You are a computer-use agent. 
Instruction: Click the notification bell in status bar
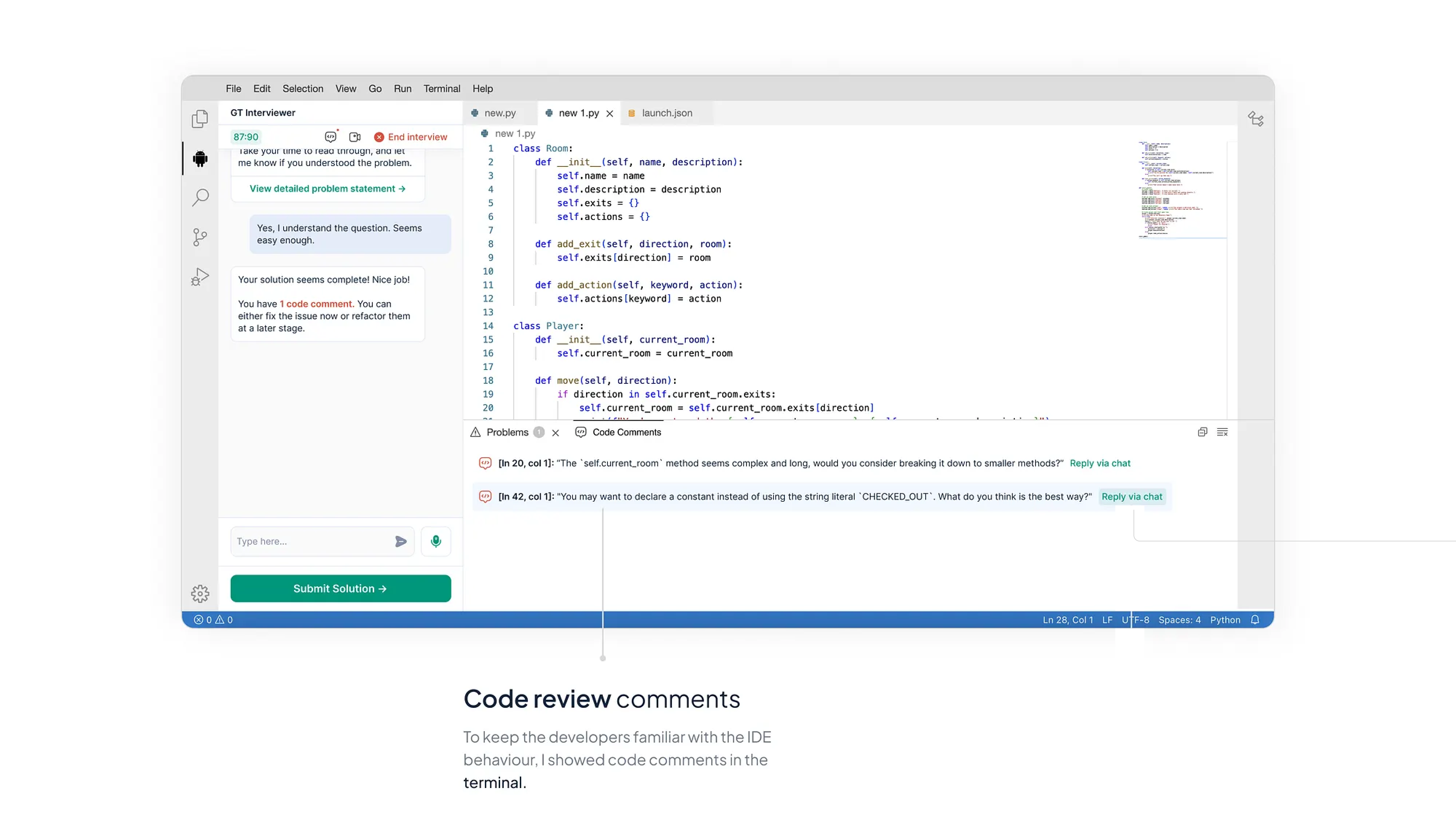point(1255,620)
